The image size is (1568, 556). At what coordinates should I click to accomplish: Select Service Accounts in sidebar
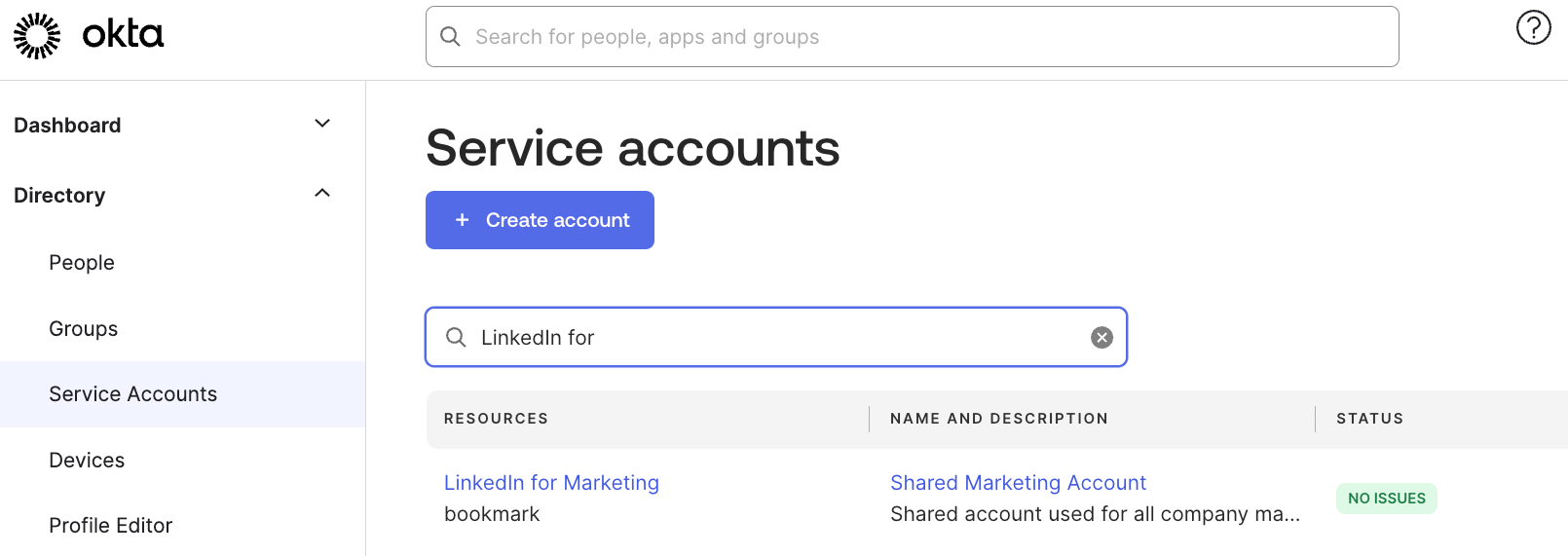point(133,394)
